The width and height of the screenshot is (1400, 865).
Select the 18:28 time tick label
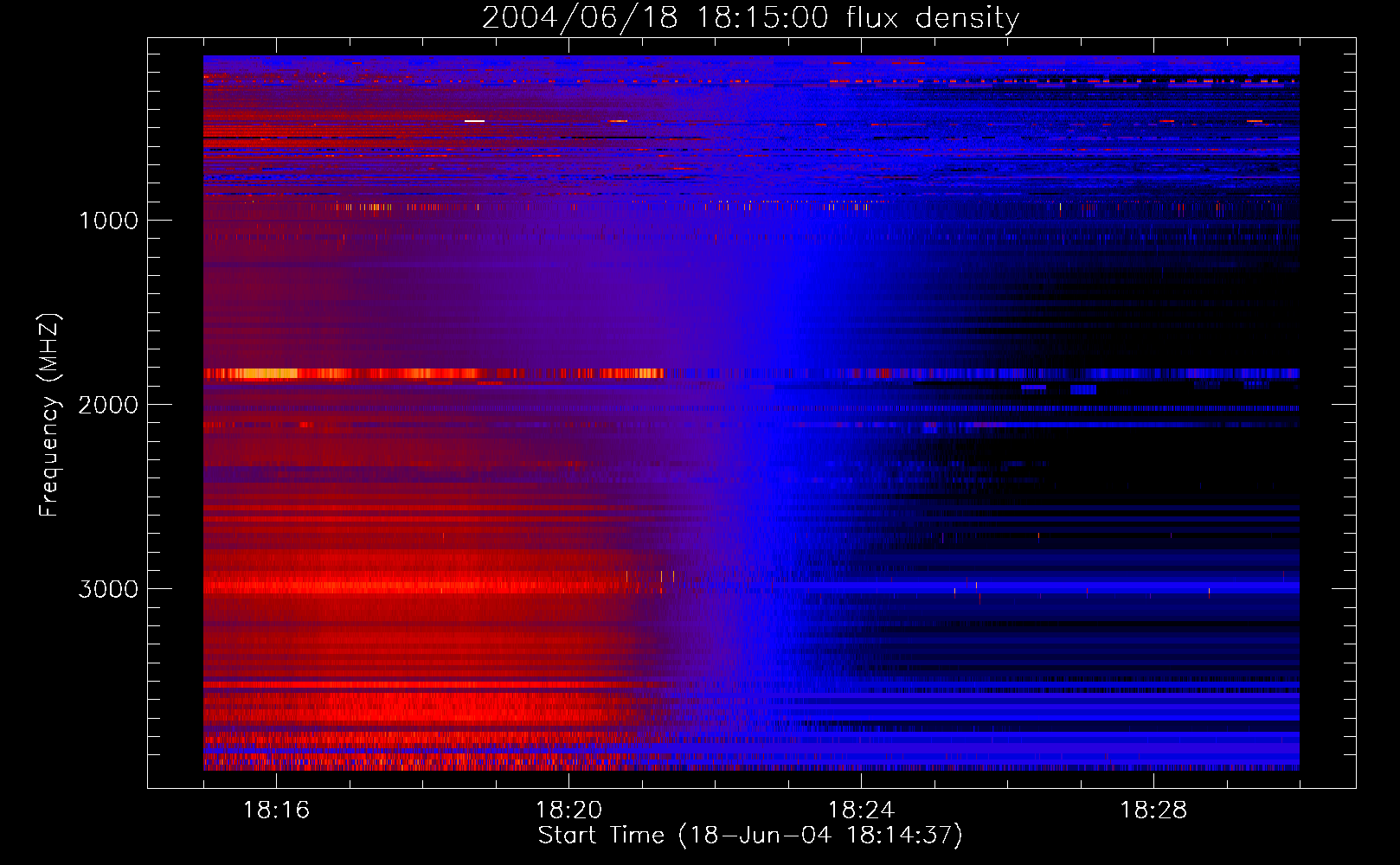[1153, 811]
